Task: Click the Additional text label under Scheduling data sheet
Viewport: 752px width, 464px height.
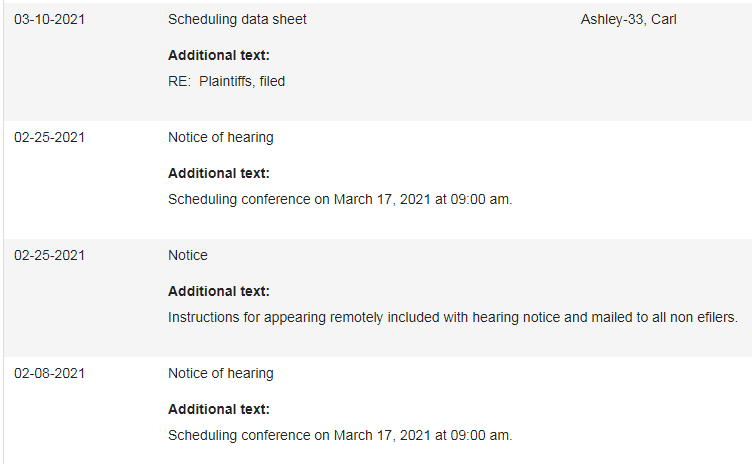Action: click(219, 55)
